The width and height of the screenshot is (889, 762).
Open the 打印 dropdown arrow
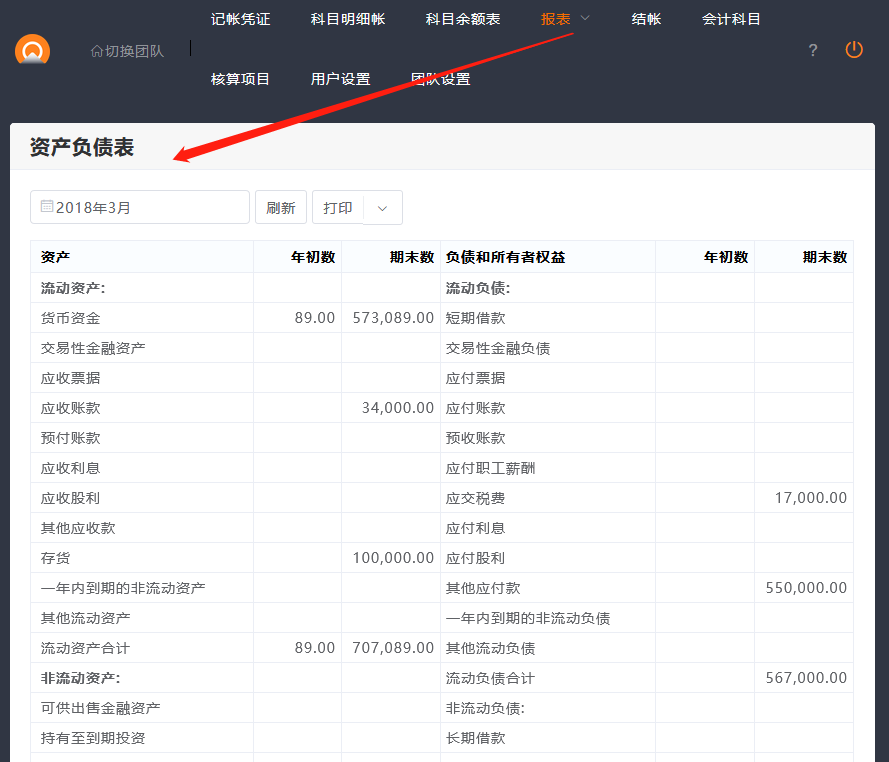tap(382, 208)
